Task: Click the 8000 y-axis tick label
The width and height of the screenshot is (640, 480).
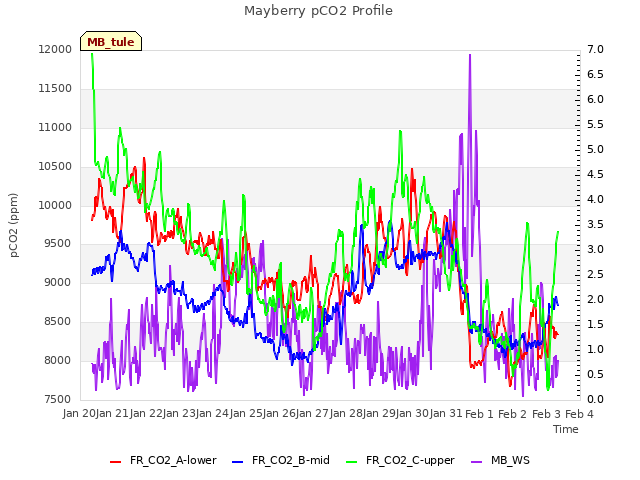Action: pos(60,360)
